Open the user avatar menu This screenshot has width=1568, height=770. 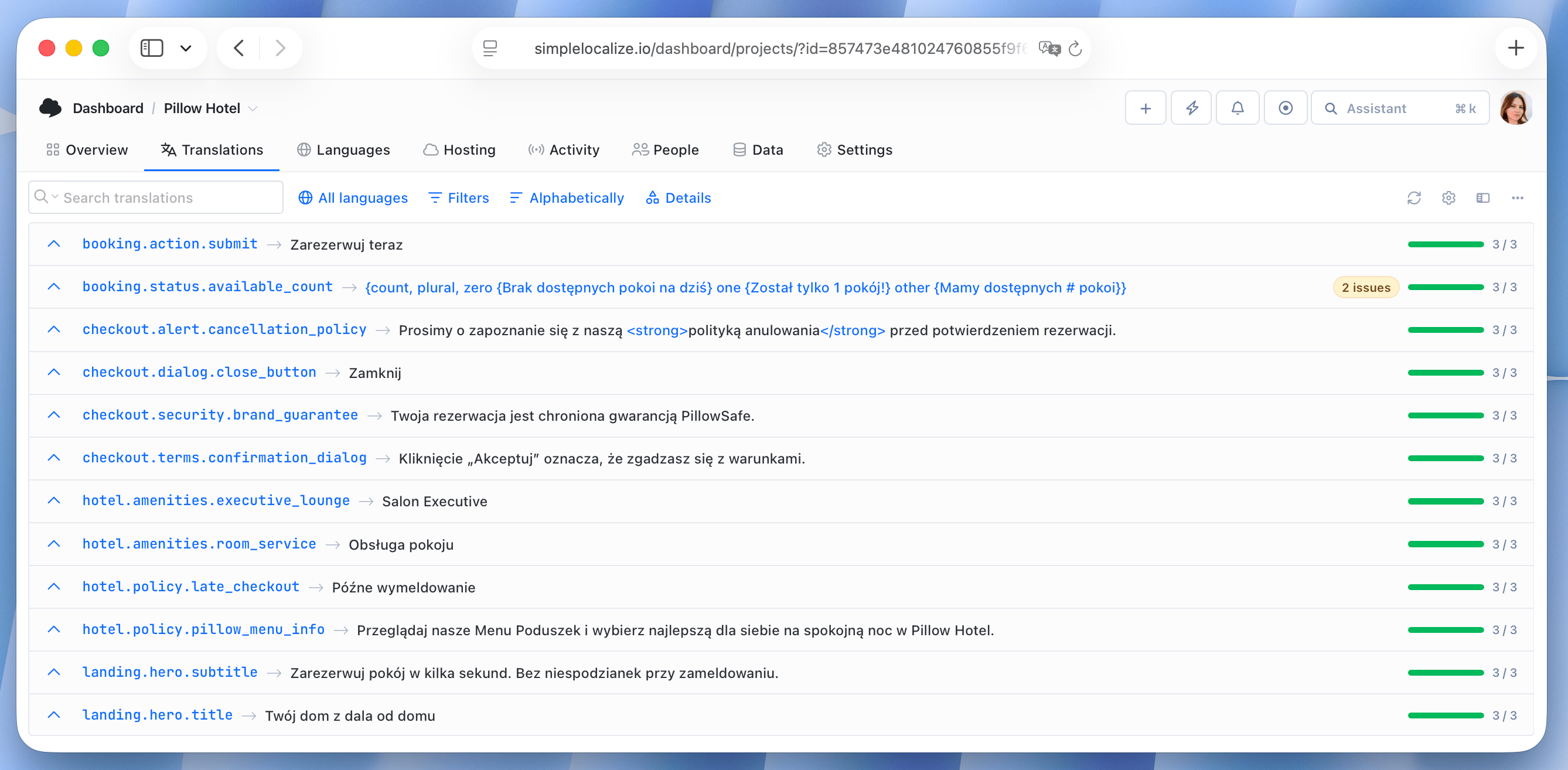[x=1515, y=108]
